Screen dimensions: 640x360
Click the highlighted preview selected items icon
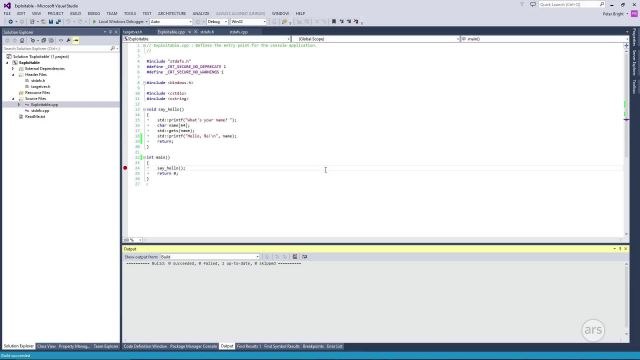(76, 40)
